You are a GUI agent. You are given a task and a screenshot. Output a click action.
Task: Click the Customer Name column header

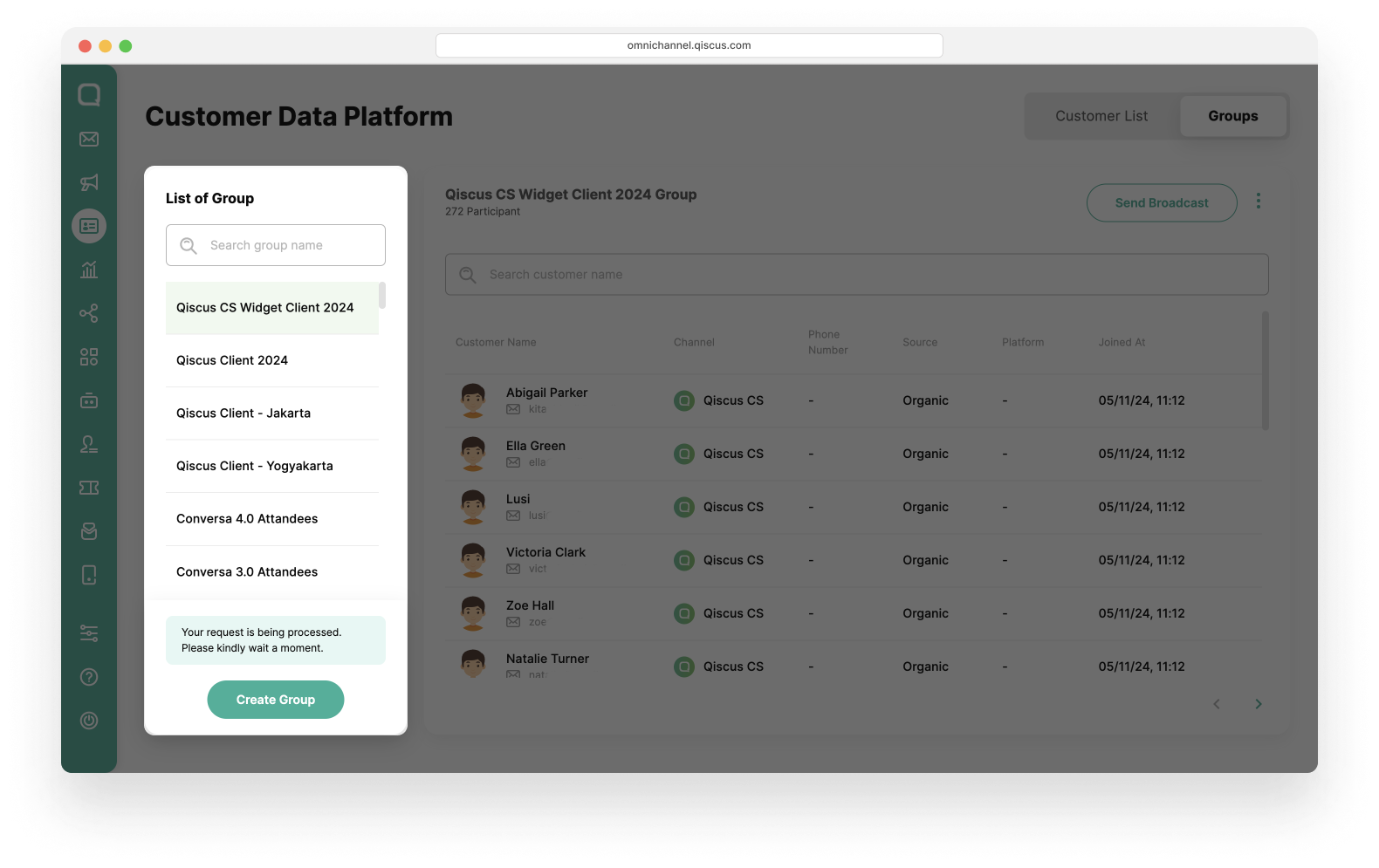click(496, 342)
